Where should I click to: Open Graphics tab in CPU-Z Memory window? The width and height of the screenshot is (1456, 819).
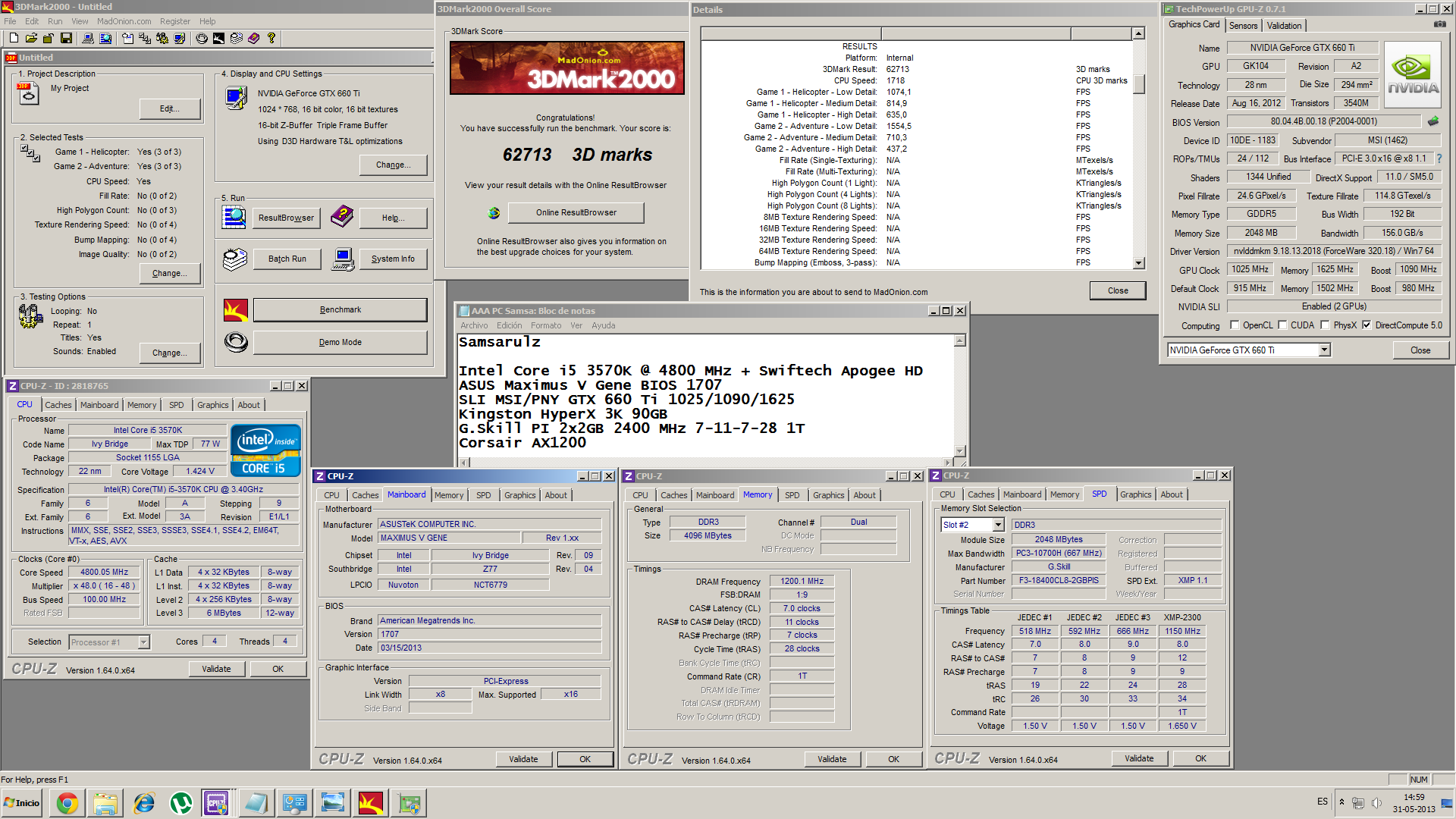(x=828, y=496)
